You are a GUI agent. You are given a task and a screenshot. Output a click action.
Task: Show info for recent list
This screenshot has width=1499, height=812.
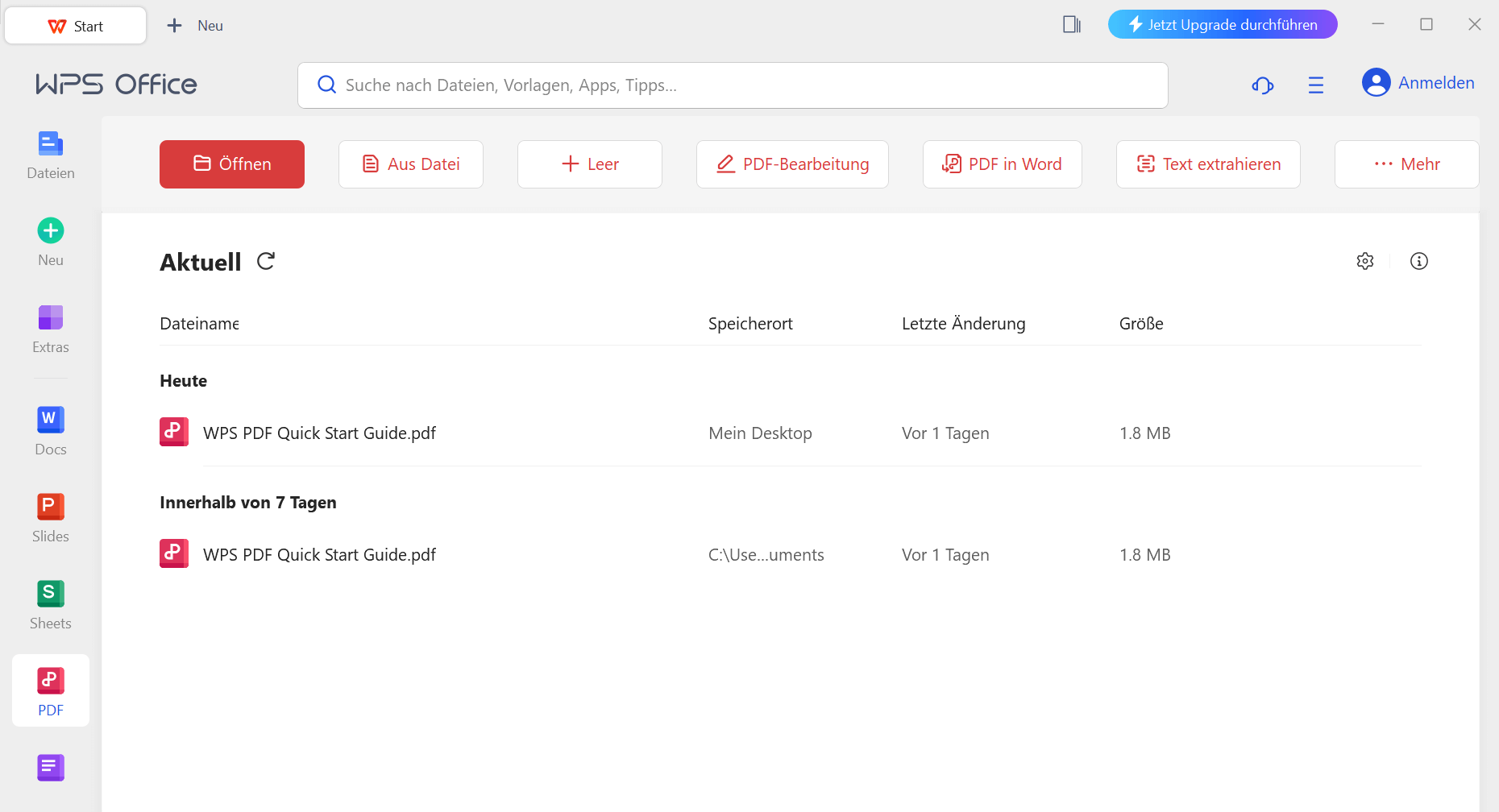(x=1419, y=261)
